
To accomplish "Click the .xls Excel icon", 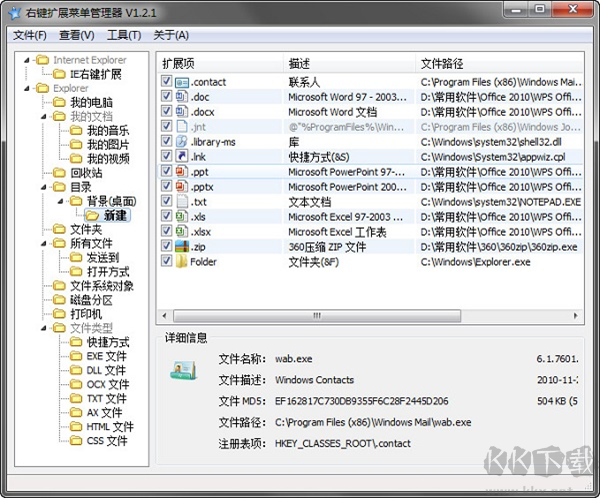I will 181,217.
